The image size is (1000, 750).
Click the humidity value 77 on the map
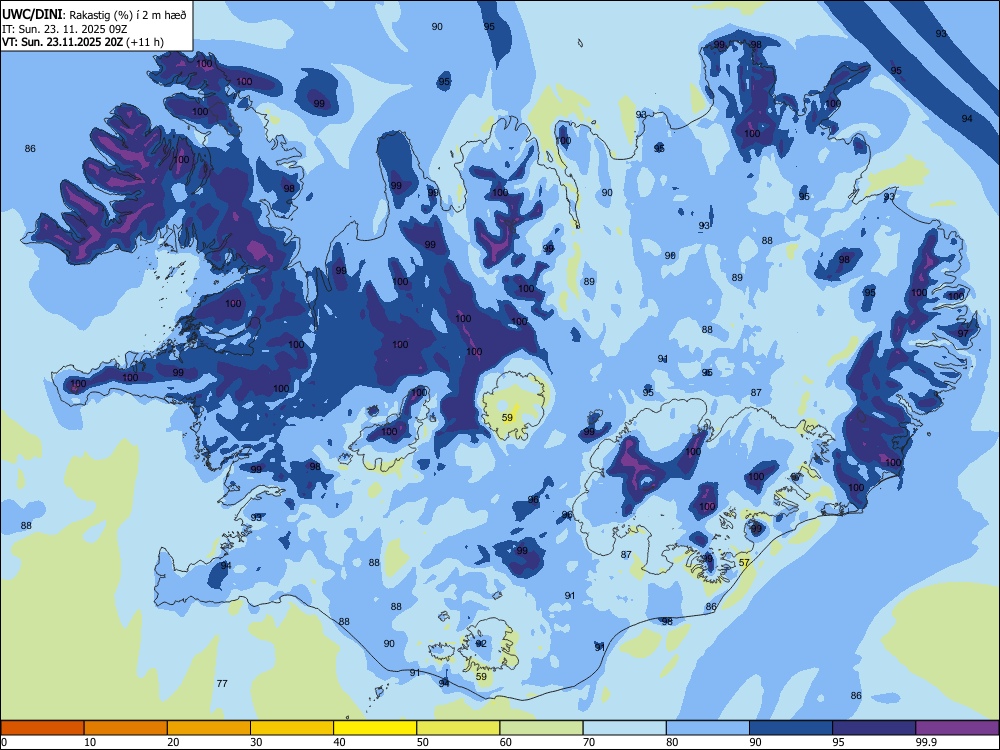[x=222, y=684]
